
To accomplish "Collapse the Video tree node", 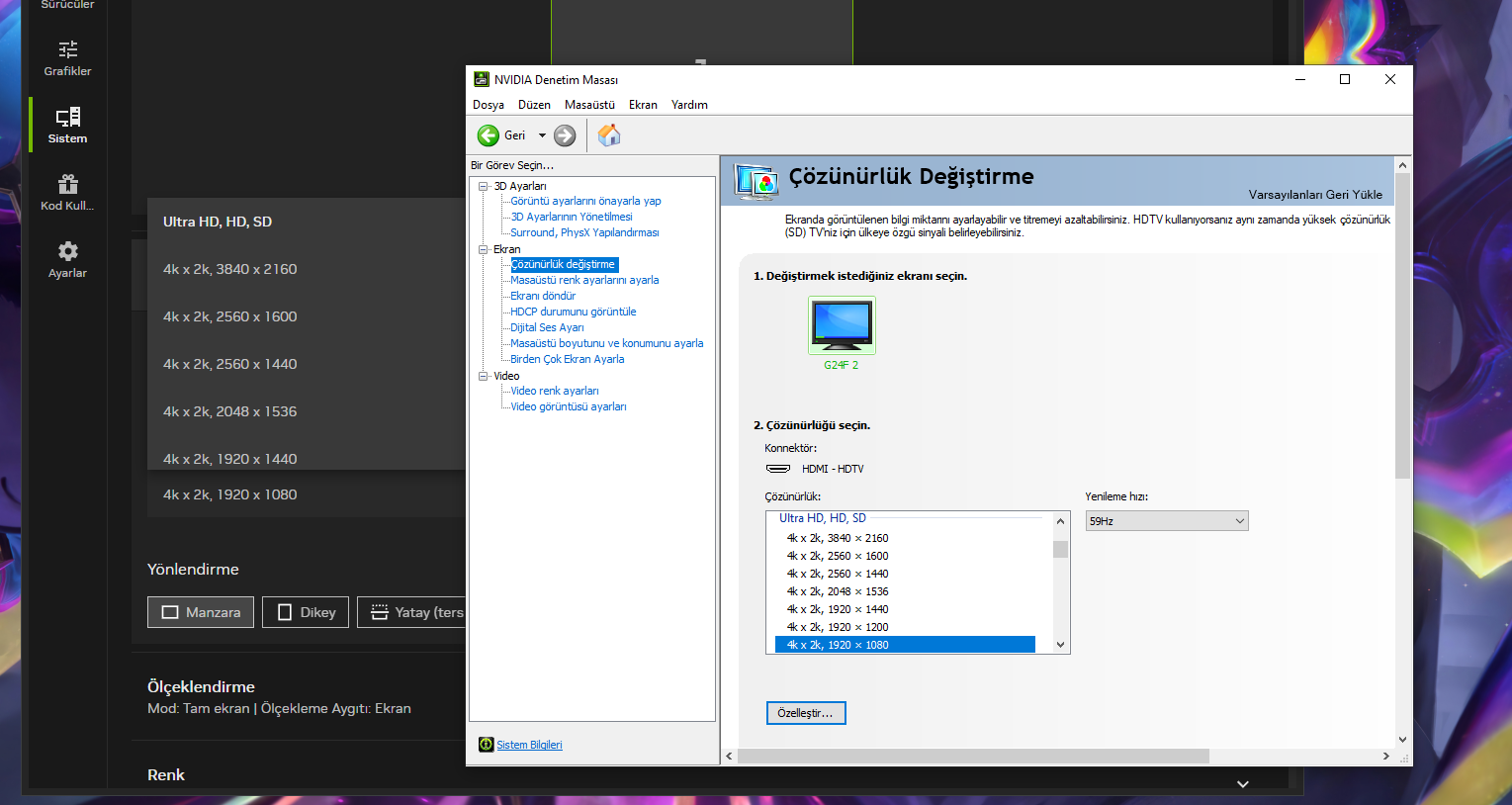I will coord(484,376).
